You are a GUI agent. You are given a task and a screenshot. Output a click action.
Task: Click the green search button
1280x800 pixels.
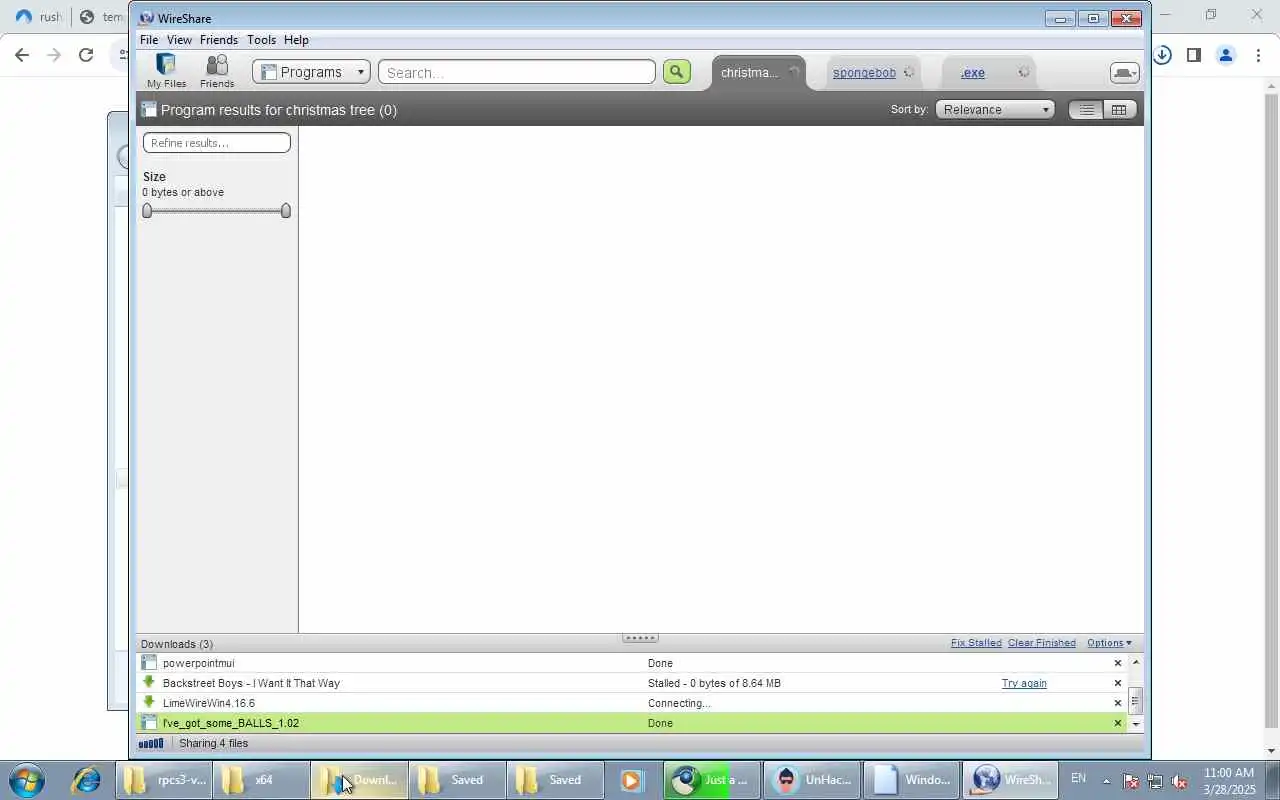point(677,72)
